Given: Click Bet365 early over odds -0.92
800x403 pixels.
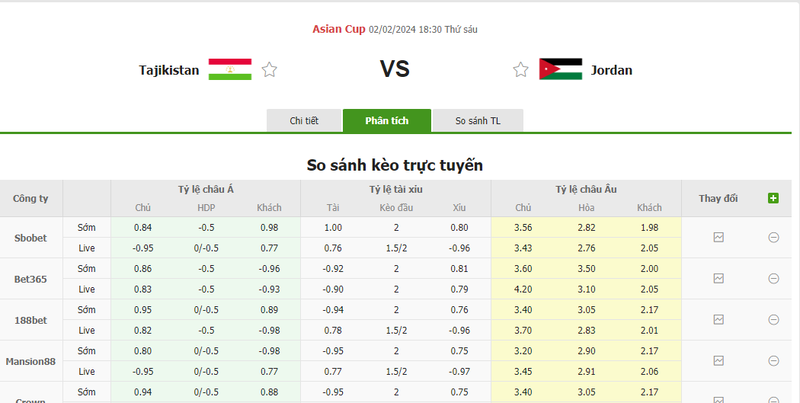Looking at the screenshot, I should tap(333, 269).
